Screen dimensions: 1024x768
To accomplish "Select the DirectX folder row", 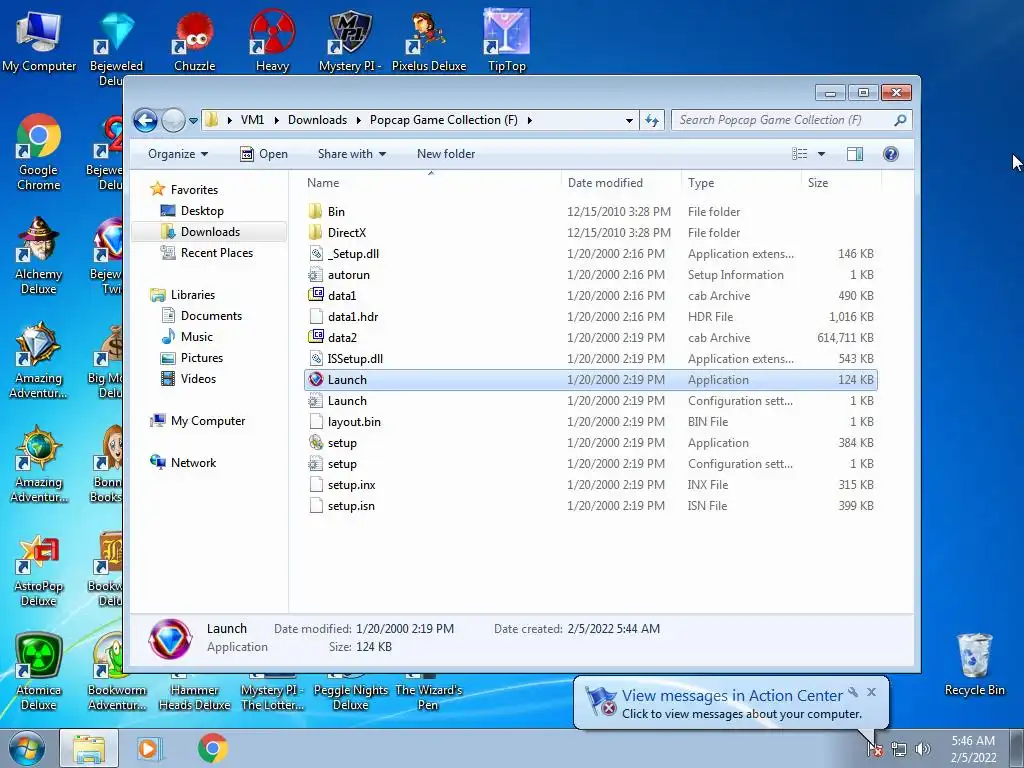I will pyautogui.click(x=590, y=232).
